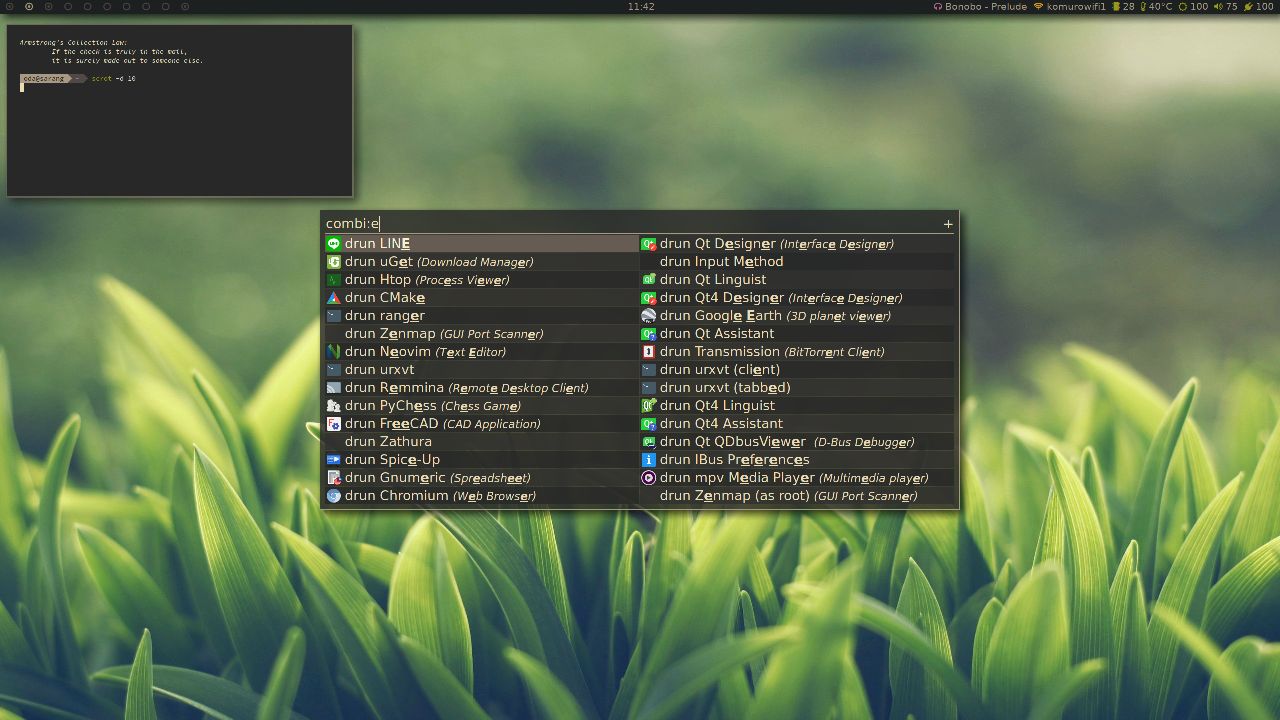Select the 'drun Zathura' entry

click(x=481, y=441)
